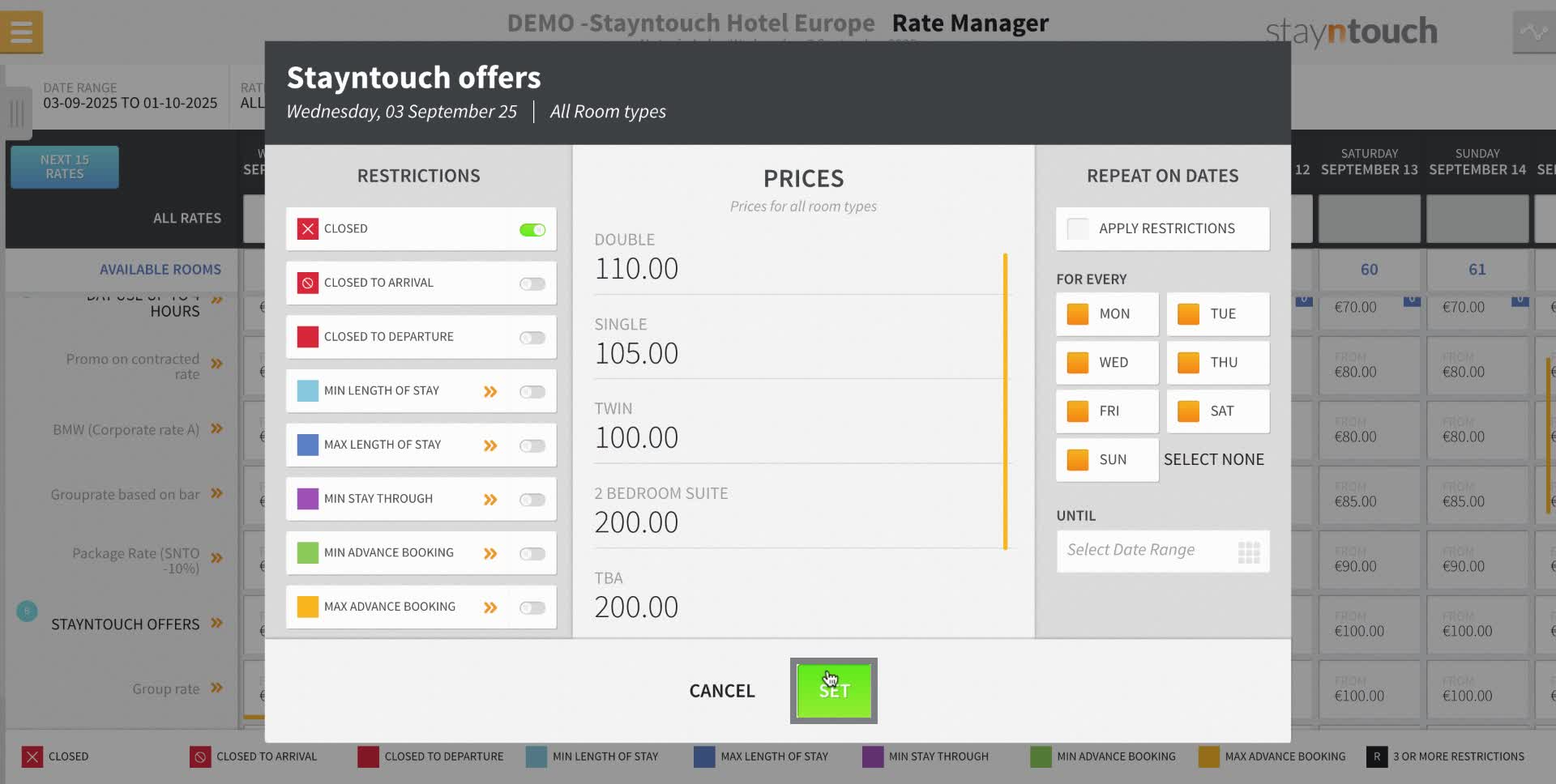
Task: Click the prices list orange scrollbar
Action: coord(1005,402)
